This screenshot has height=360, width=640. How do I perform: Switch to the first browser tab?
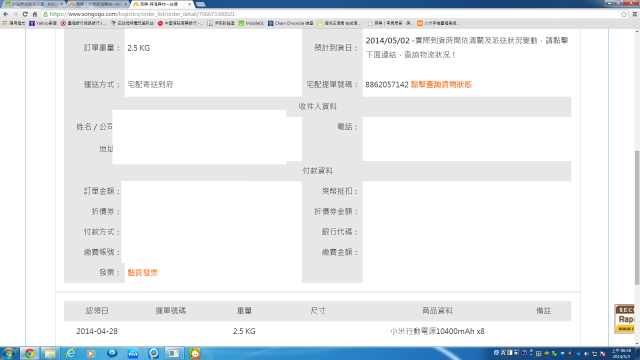pos(33,4)
